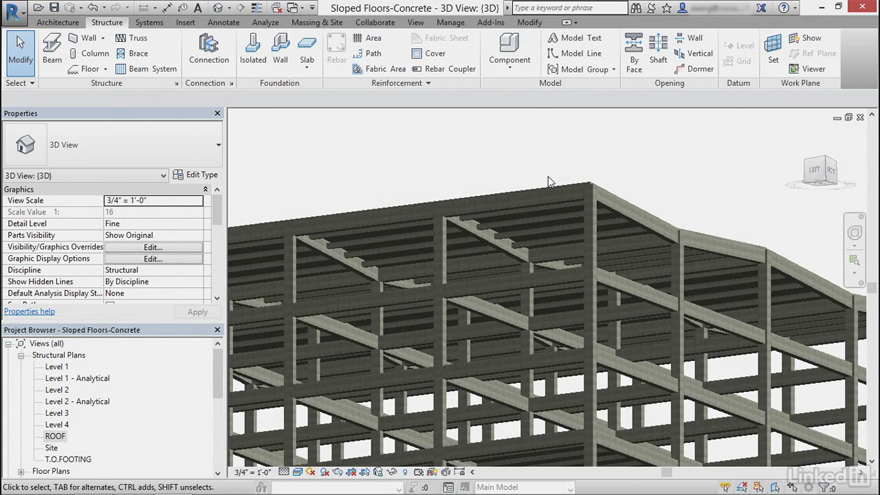Switch to the Annotate tab
This screenshot has height=495, width=880.
pos(223,22)
